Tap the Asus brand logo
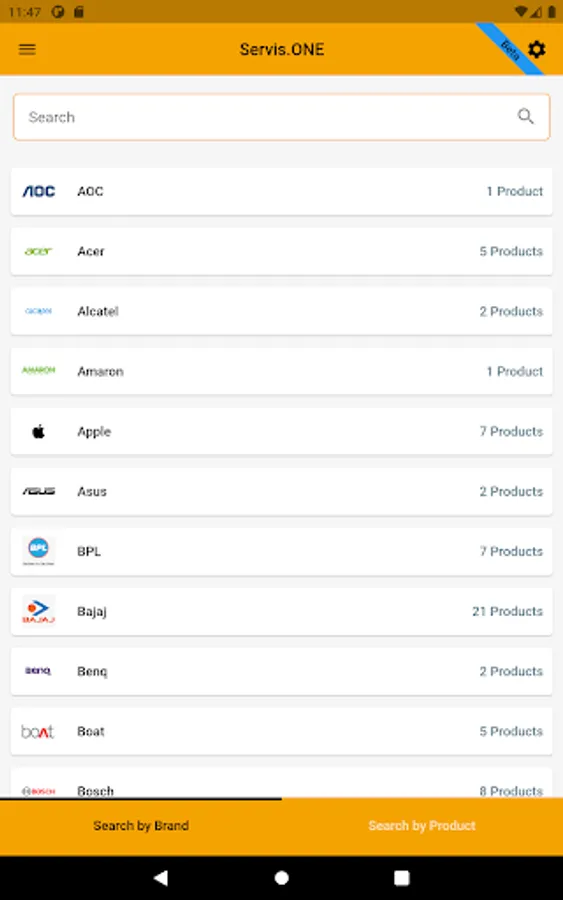The width and height of the screenshot is (563, 900). (x=38, y=491)
